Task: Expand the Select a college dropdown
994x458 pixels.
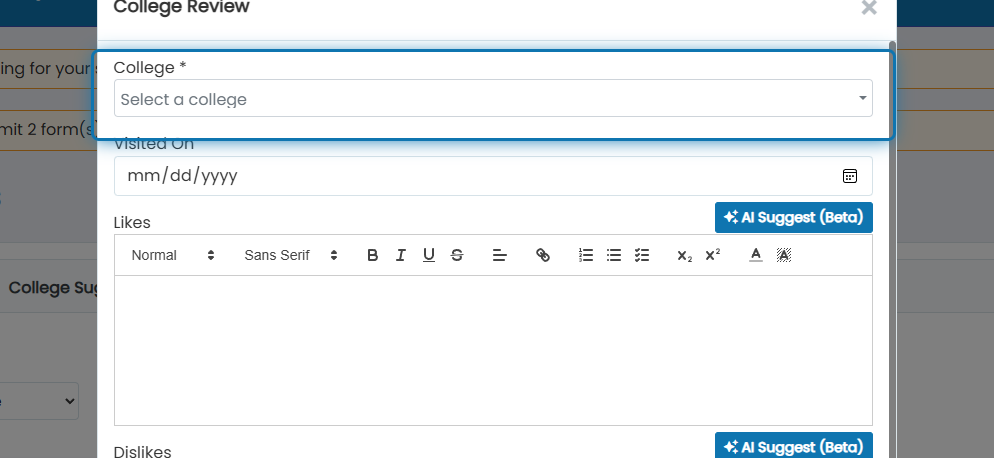Action: point(493,98)
